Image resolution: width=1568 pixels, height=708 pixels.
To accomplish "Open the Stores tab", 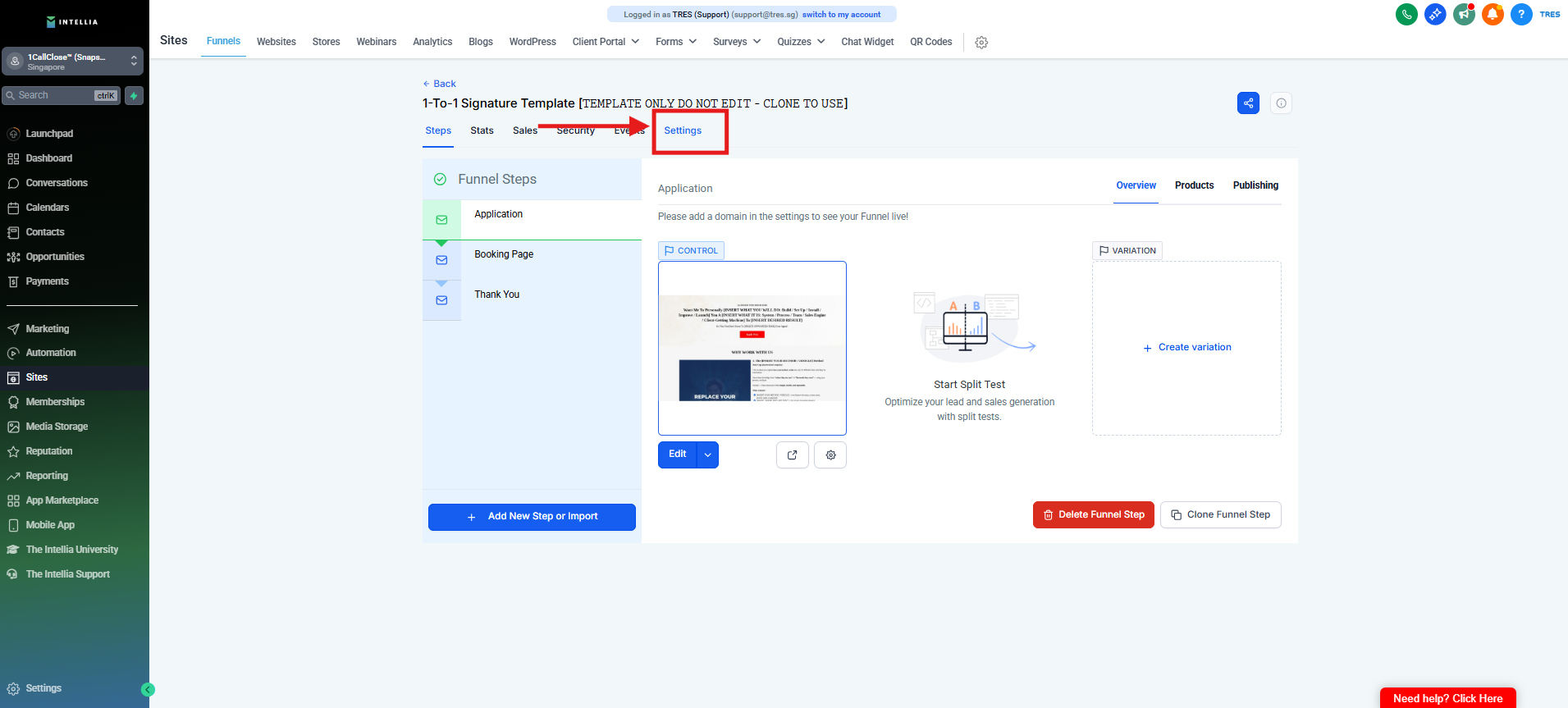I will [x=326, y=42].
